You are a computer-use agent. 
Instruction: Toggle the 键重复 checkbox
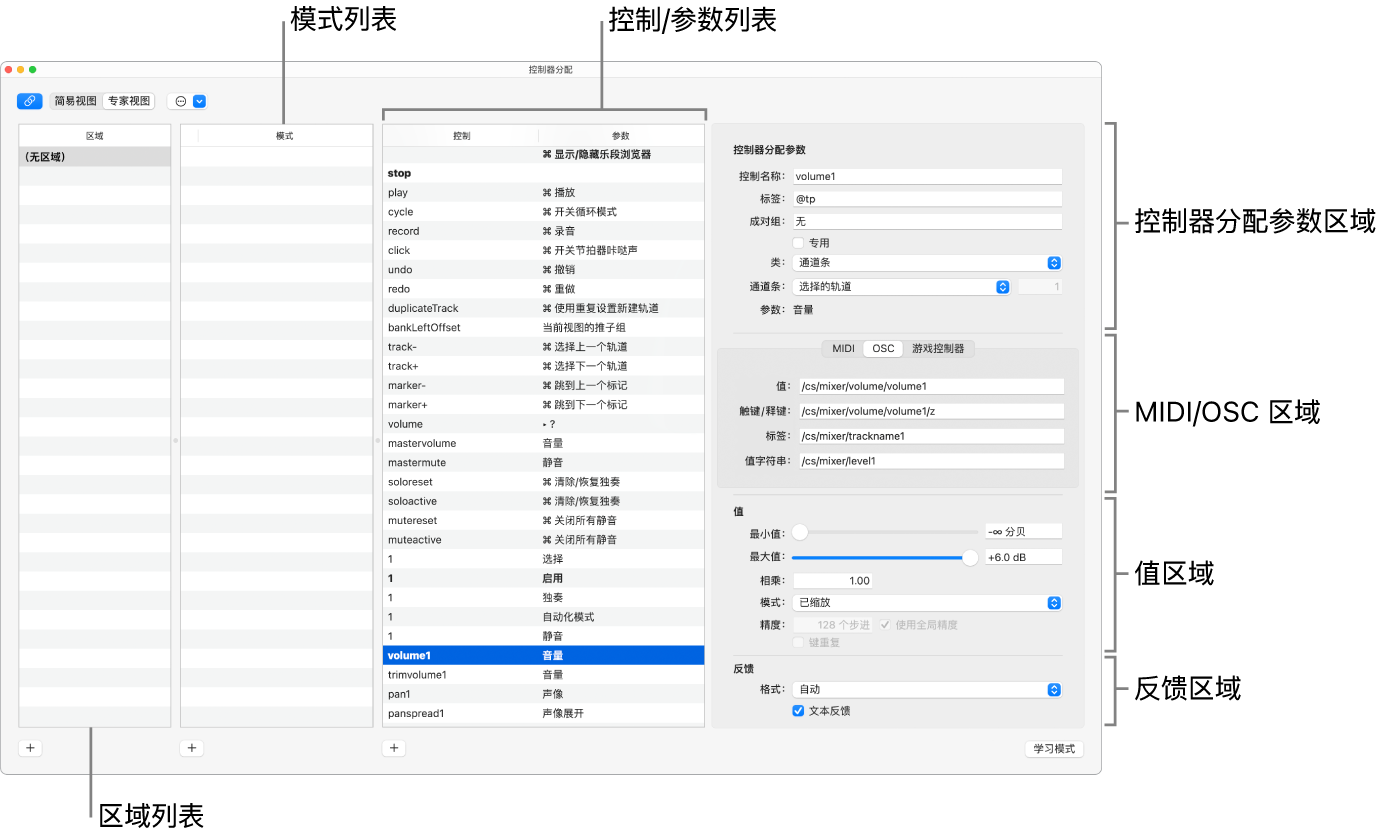pyautogui.click(x=798, y=642)
